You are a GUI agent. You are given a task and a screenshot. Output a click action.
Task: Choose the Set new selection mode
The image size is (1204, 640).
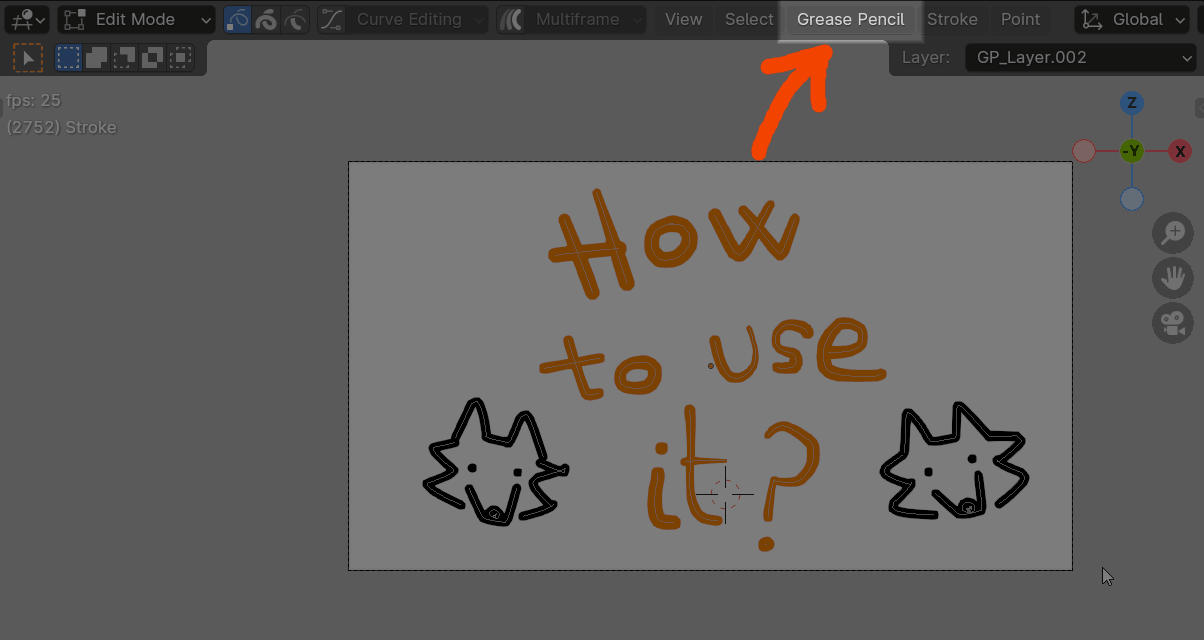point(68,58)
